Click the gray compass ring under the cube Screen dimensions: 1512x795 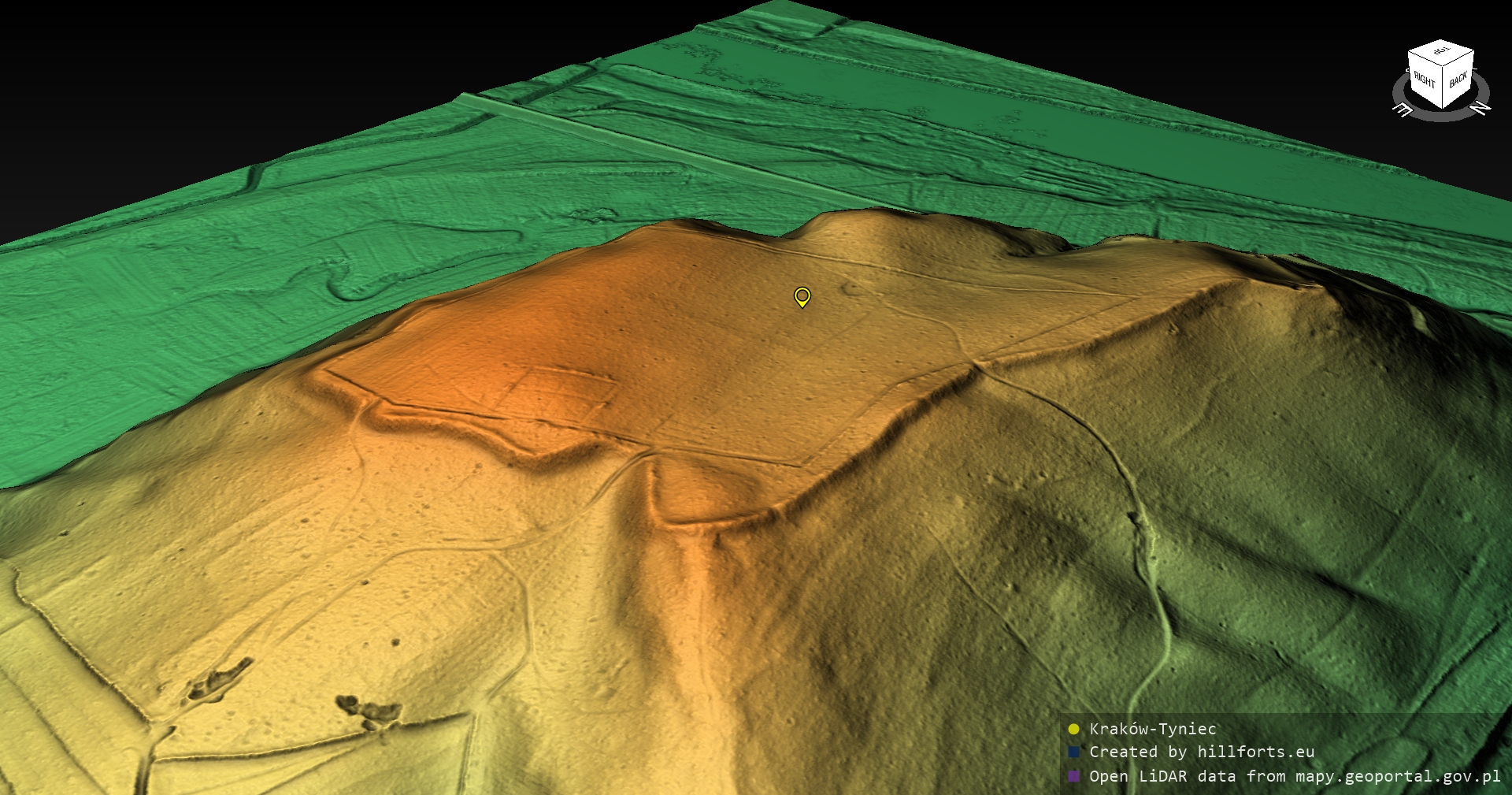point(1441,115)
